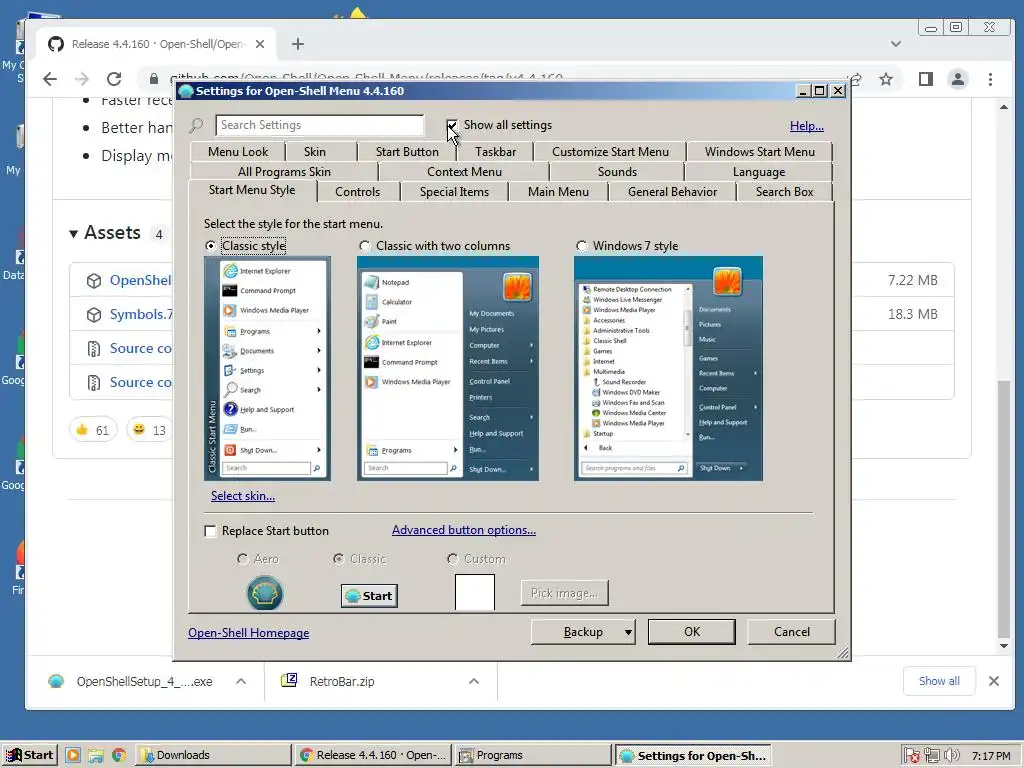Click OpenShellSetup download shell icon
1024x768 pixels.
pyautogui.click(x=56, y=681)
